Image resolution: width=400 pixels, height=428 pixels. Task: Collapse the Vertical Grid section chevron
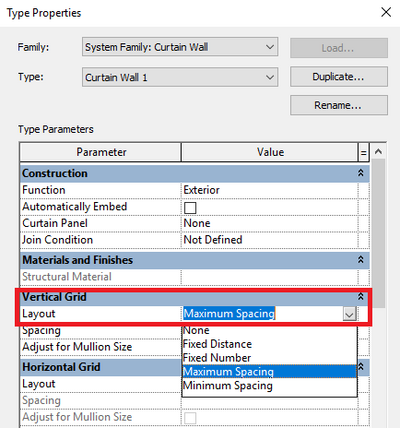[x=361, y=296]
